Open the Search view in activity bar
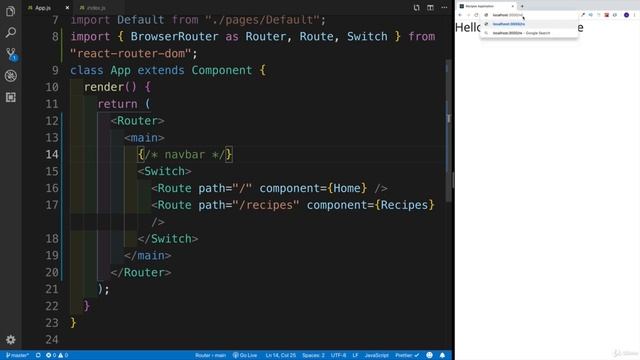This screenshot has height=360, width=640. [x=11, y=32]
